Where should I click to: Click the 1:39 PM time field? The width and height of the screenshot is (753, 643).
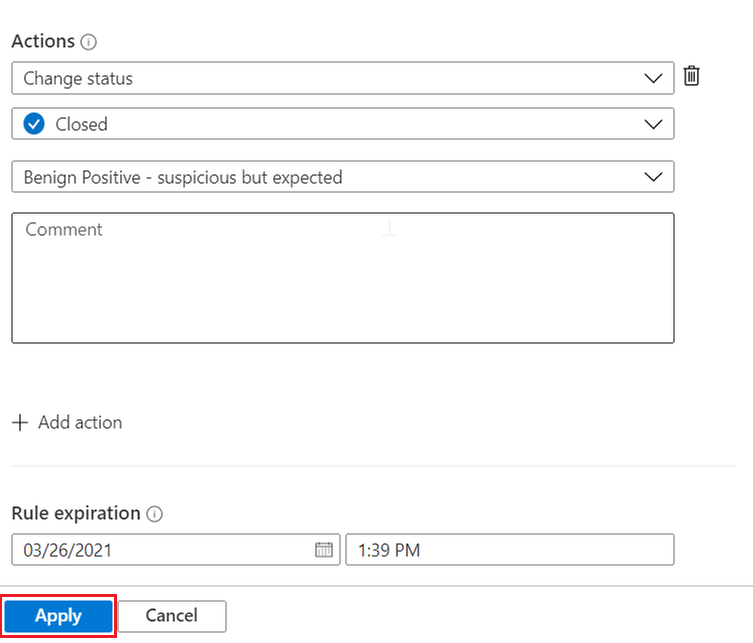click(508, 549)
